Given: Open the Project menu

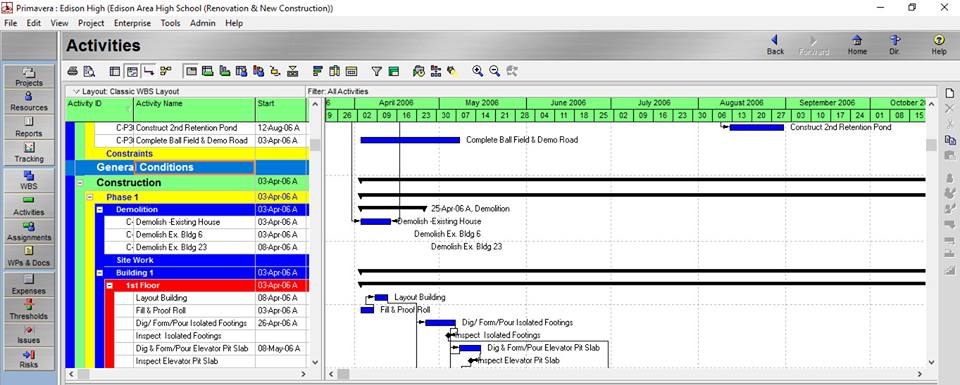Looking at the screenshot, I should 91,23.
